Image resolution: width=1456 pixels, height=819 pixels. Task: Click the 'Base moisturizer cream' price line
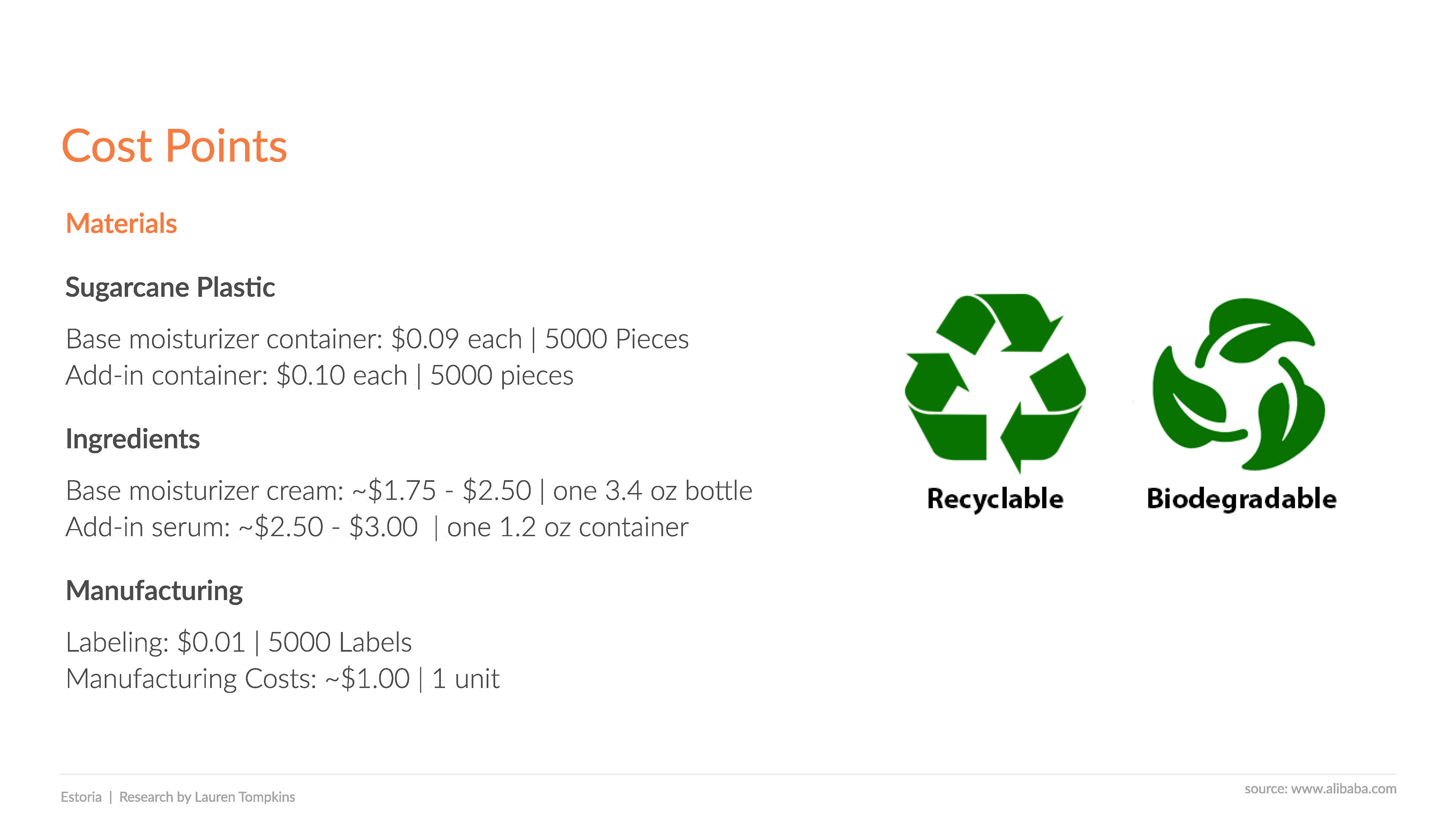click(409, 491)
